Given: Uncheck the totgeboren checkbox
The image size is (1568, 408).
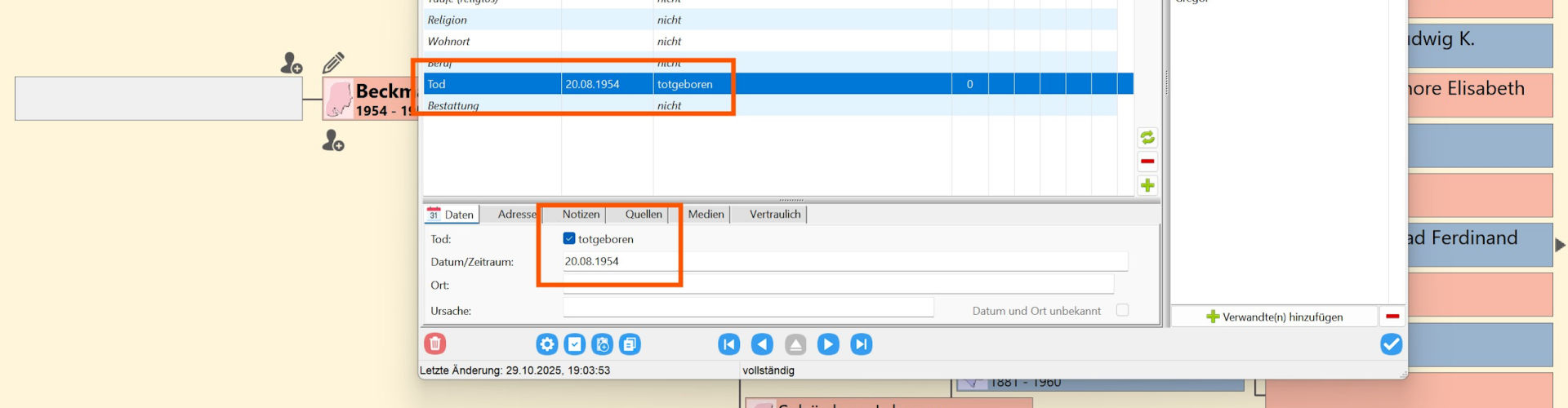Looking at the screenshot, I should (569, 239).
